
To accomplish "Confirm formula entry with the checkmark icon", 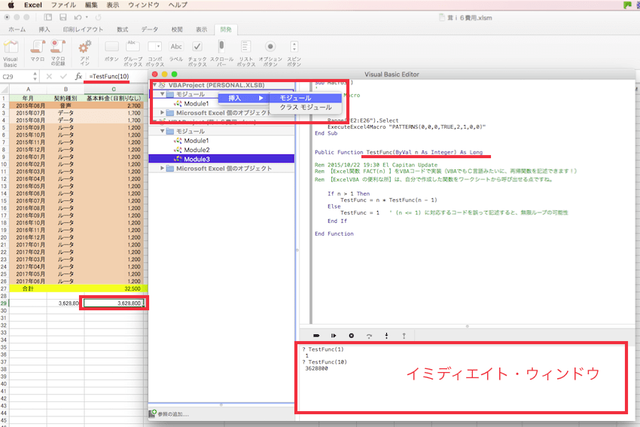I will pyautogui.click(x=63, y=76).
